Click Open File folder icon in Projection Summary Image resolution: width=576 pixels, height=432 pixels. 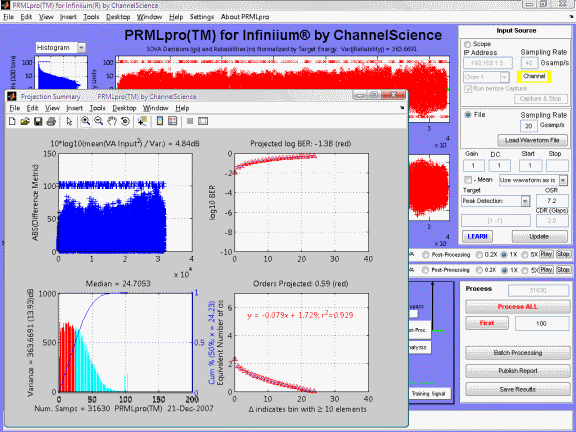pyautogui.click(x=25, y=121)
